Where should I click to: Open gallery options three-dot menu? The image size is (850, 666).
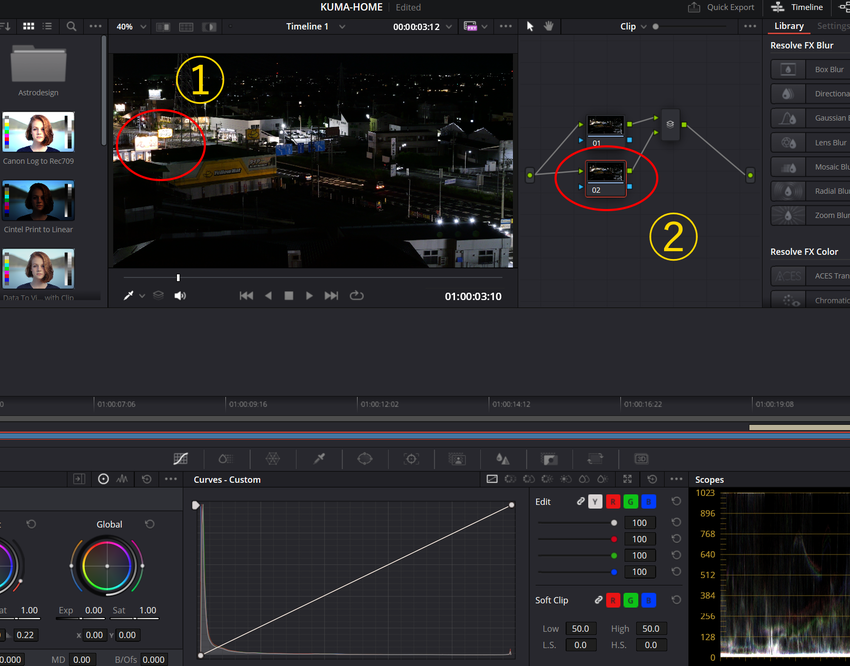click(x=95, y=26)
